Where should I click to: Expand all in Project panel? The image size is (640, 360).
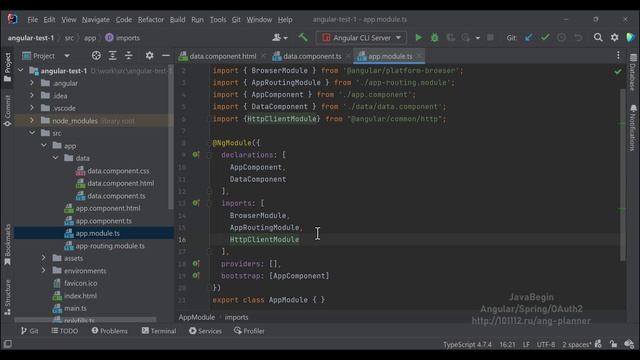click(x=112, y=56)
